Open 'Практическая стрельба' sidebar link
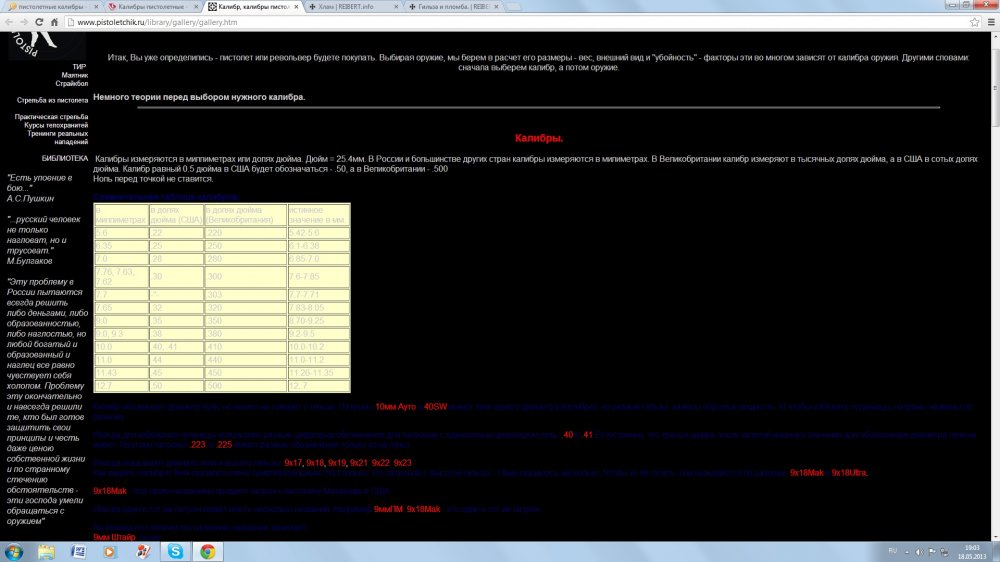1000x562 pixels. pos(51,117)
